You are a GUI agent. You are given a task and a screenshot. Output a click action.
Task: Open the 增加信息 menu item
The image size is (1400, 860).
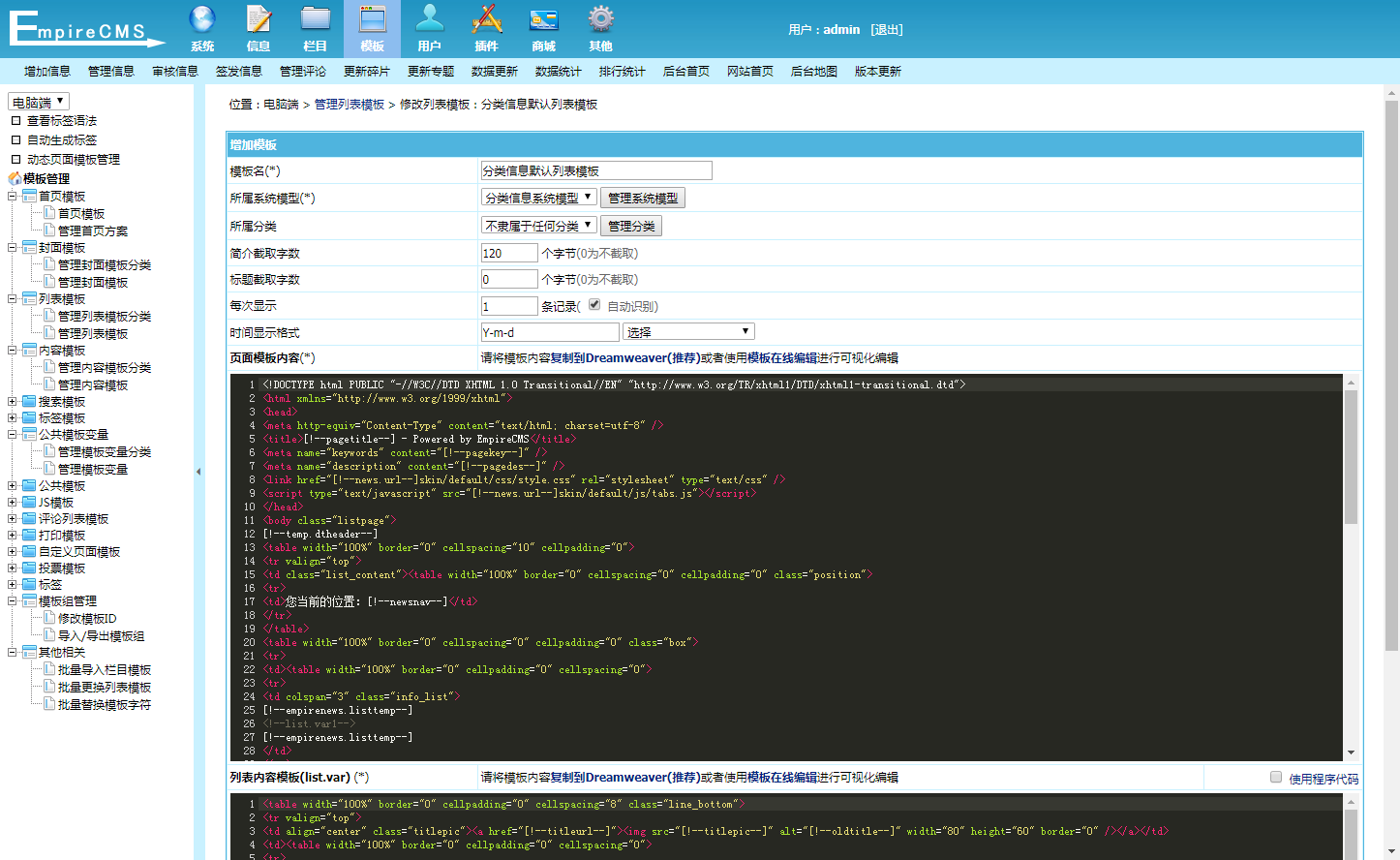47,72
